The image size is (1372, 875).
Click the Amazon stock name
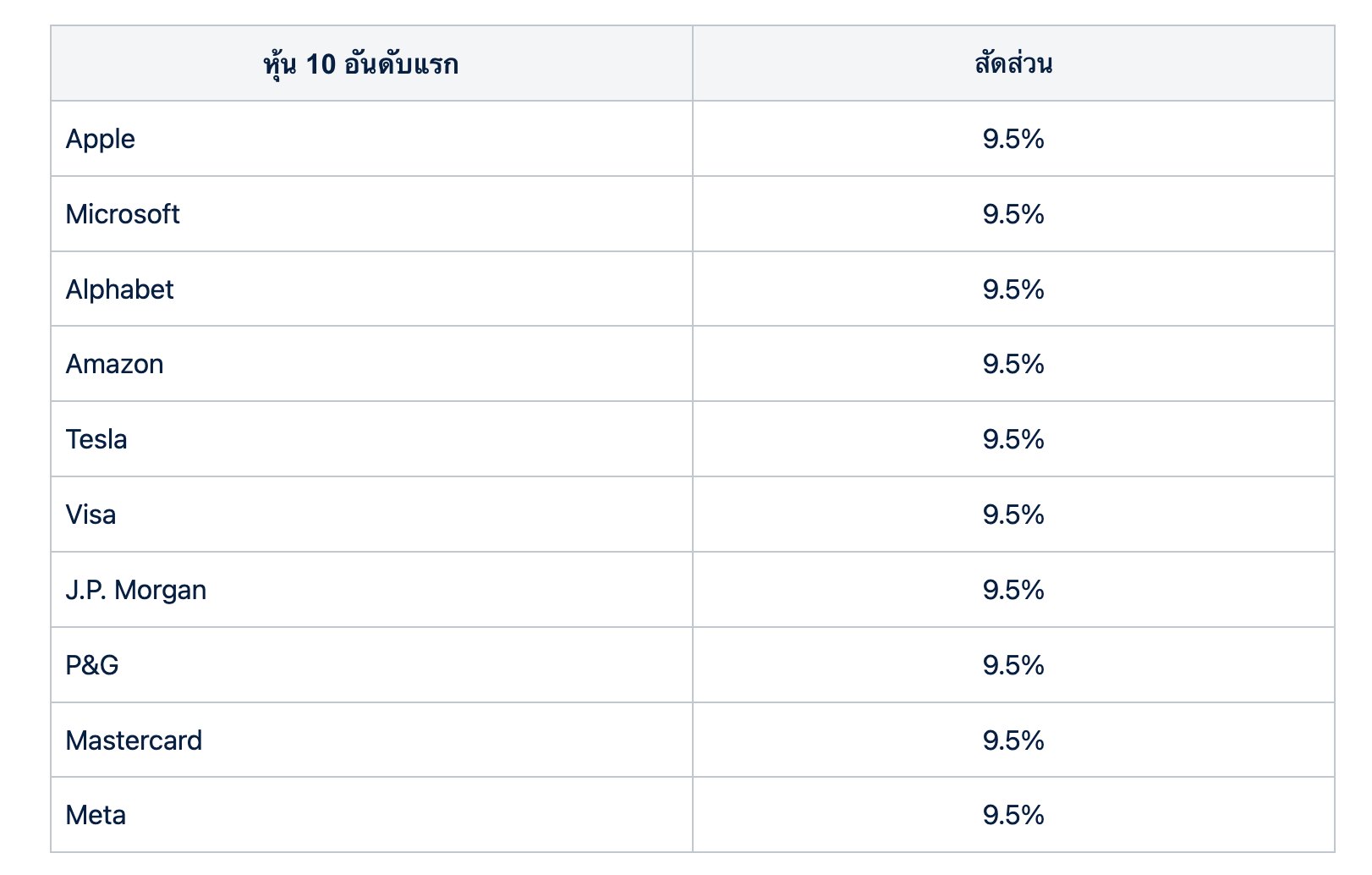[115, 364]
